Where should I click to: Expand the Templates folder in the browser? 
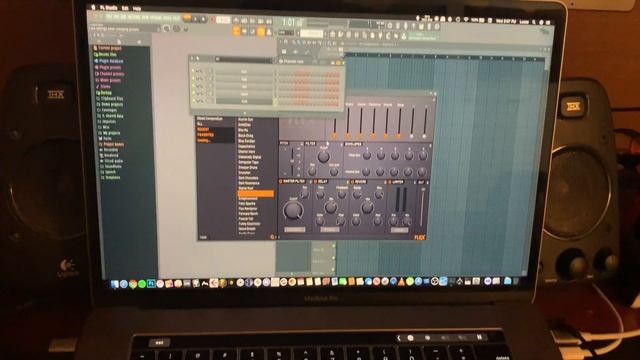(110, 178)
